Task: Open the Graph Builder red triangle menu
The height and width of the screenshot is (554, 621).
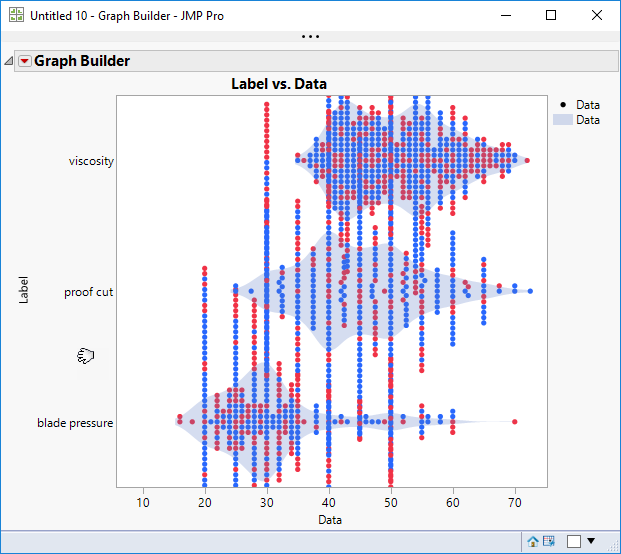Action: (x=25, y=61)
